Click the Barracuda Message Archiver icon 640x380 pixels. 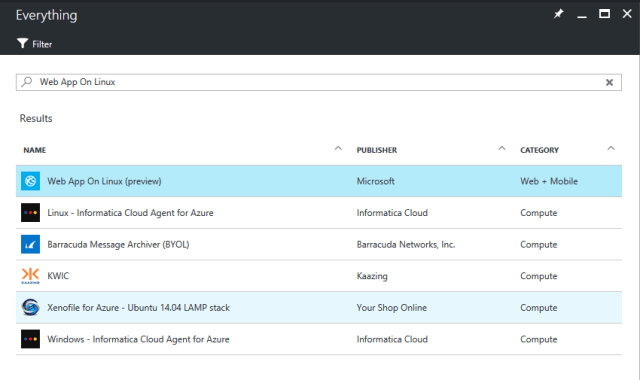(31, 244)
